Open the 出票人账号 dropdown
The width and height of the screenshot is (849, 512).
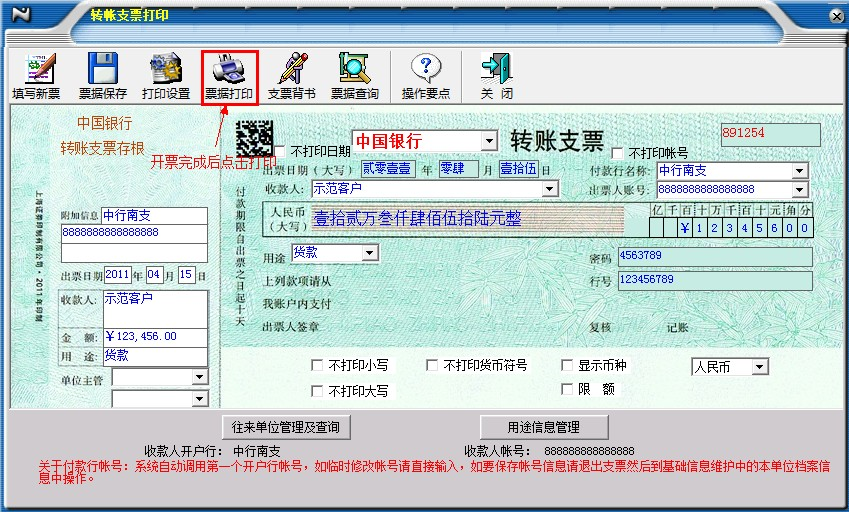pos(800,189)
